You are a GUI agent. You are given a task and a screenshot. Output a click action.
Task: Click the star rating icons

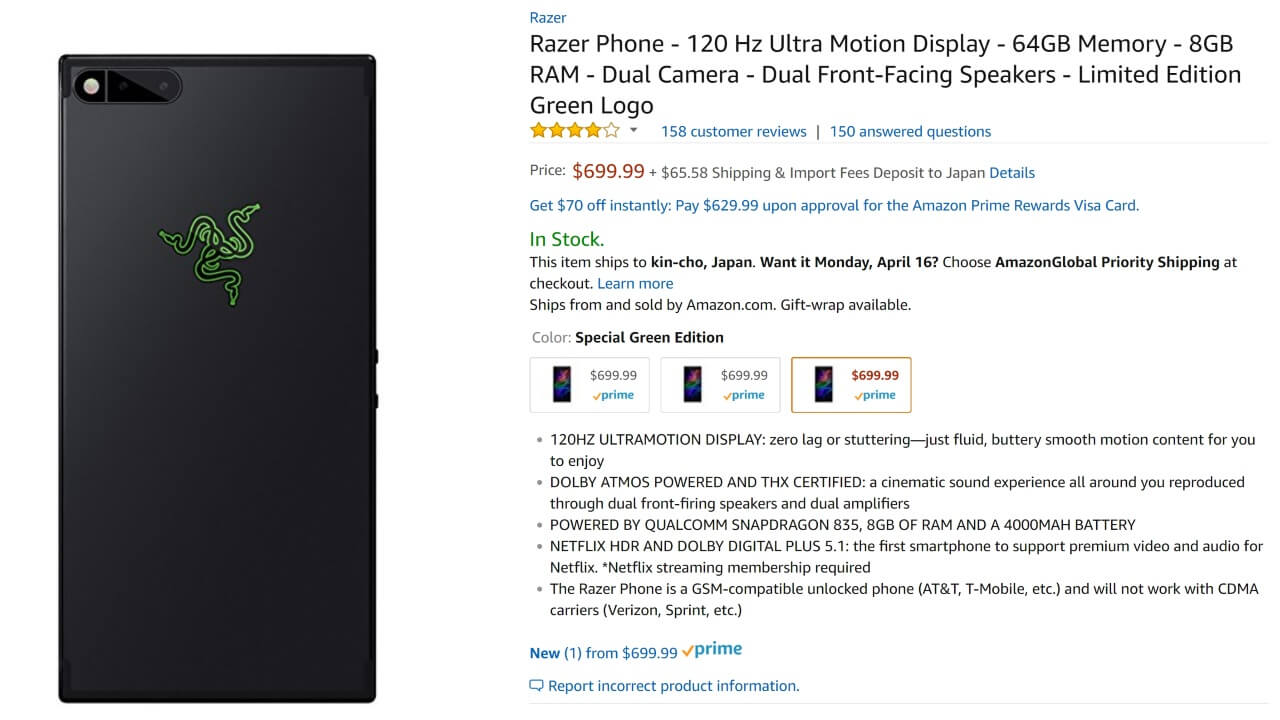pyautogui.click(x=574, y=131)
